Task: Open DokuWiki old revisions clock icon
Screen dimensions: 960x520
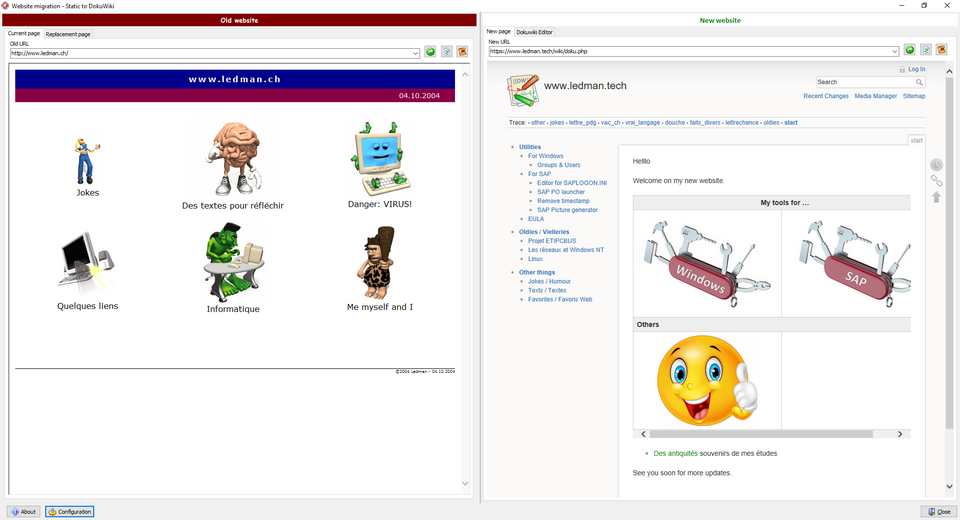Action: click(937, 165)
